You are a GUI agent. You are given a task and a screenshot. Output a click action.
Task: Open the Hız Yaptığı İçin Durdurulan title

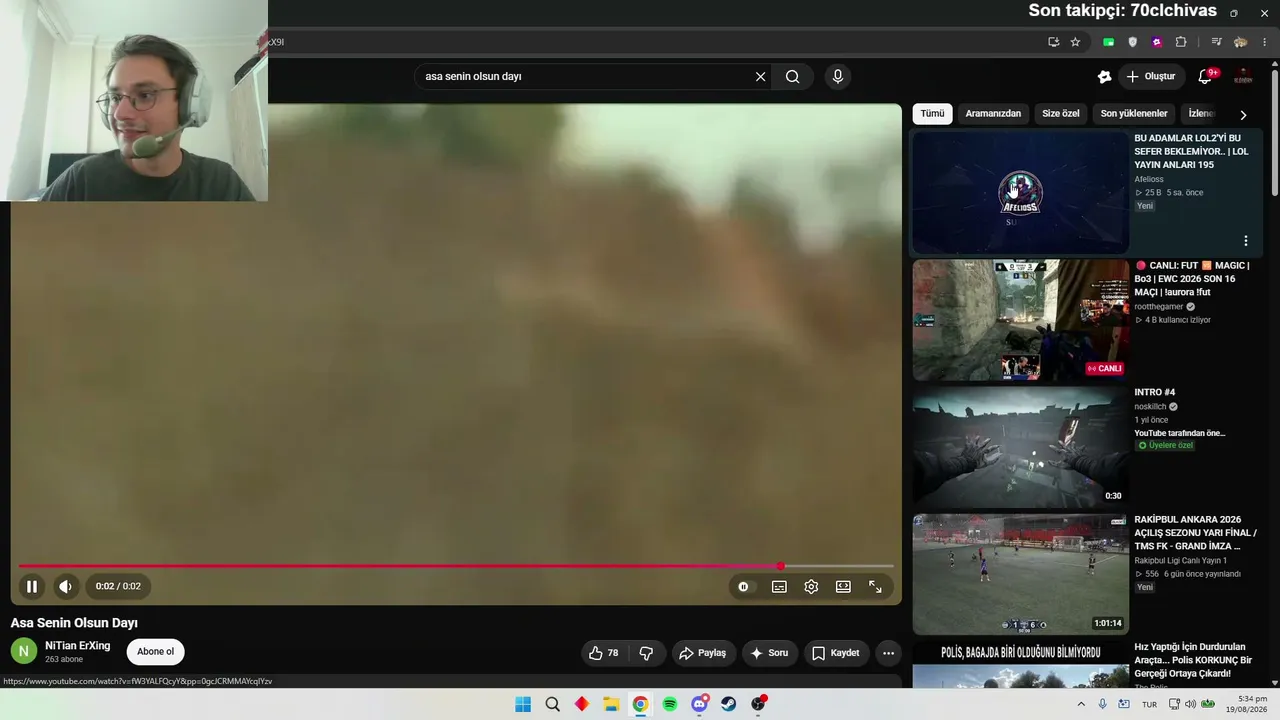click(1193, 660)
